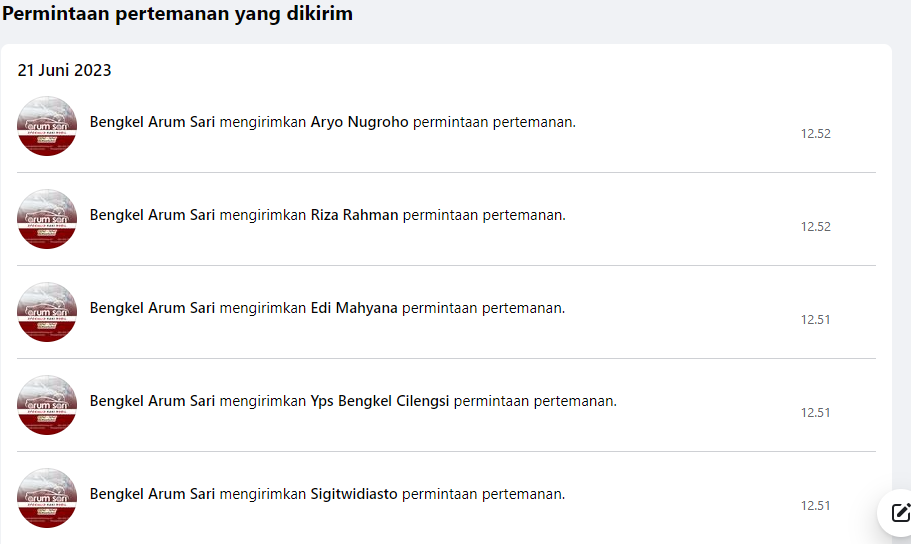Click Bengkel Arum Sari name in Yps Bengkel row
Image resolution: width=911 pixels, height=544 pixels.
[x=152, y=401]
